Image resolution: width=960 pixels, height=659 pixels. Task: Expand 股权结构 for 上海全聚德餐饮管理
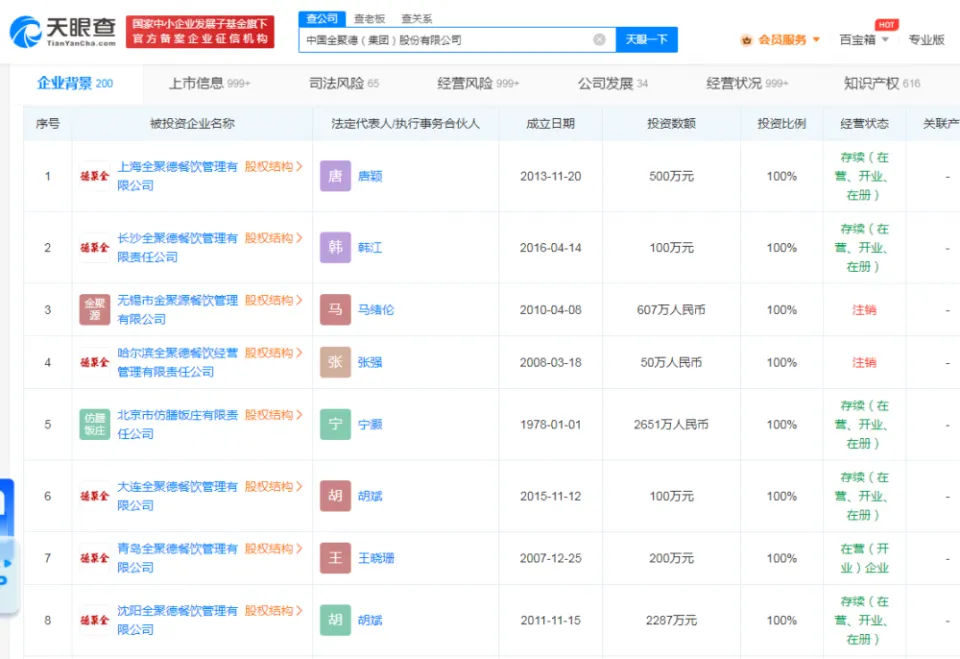[273, 167]
